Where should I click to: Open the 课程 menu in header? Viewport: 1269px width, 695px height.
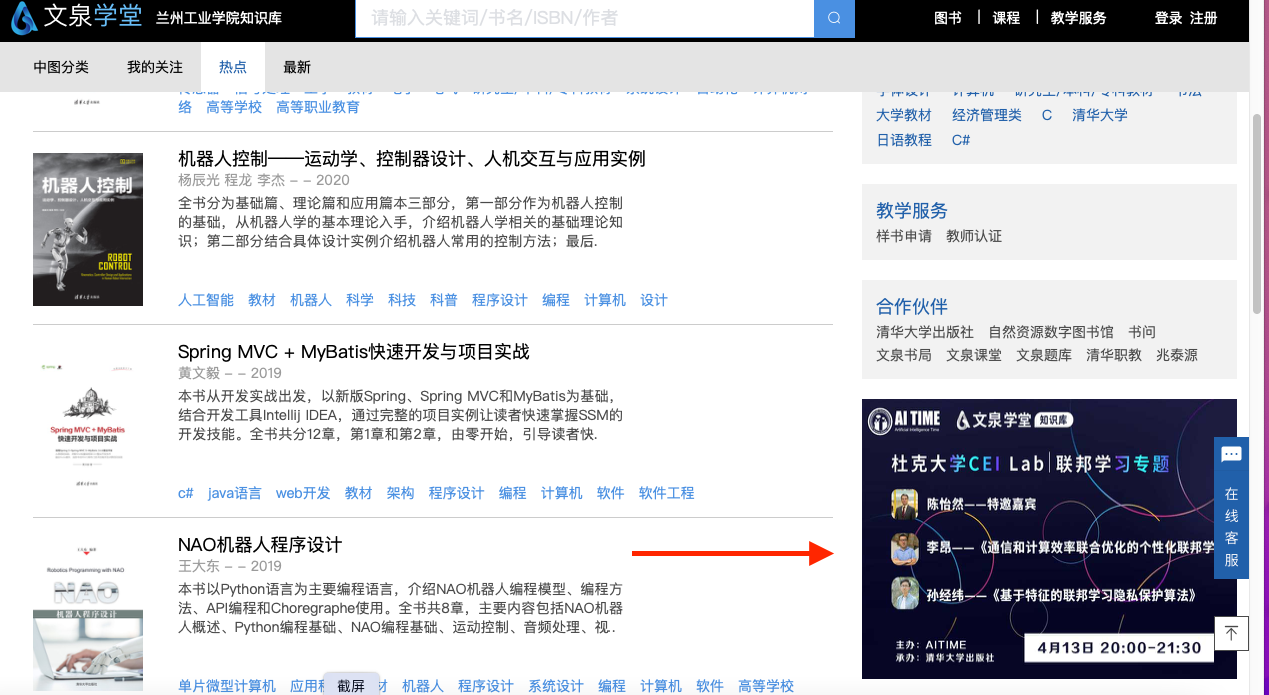click(1006, 18)
